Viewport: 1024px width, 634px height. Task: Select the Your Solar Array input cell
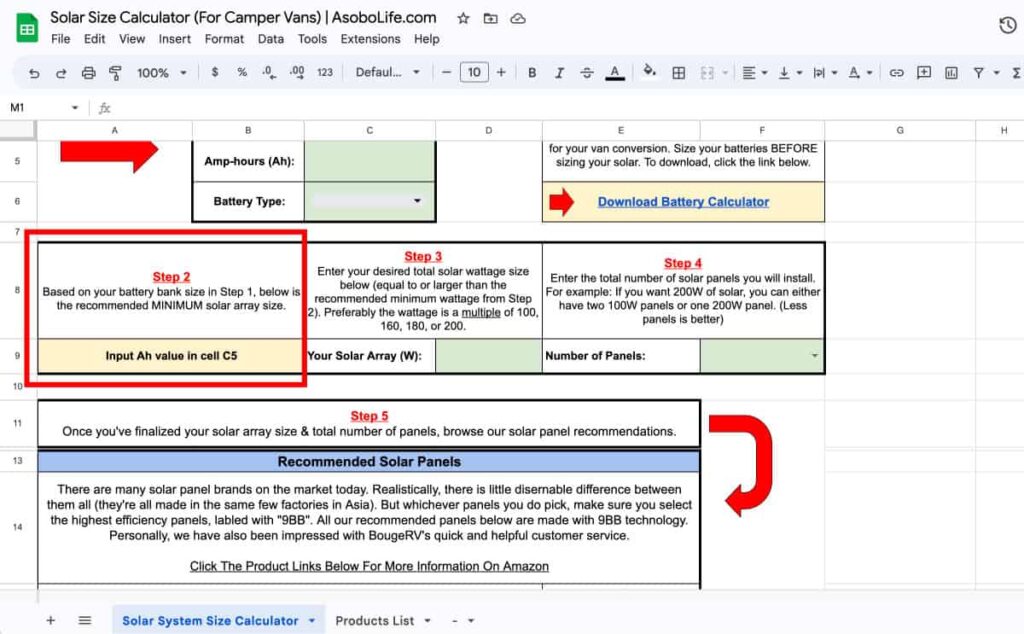[x=488, y=356]
